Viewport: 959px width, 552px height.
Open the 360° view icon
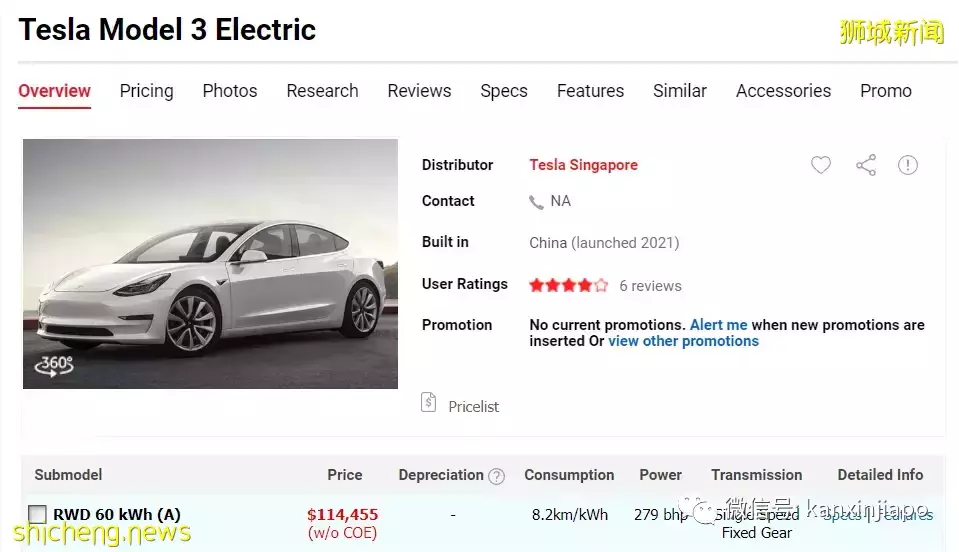click(54, 365)
